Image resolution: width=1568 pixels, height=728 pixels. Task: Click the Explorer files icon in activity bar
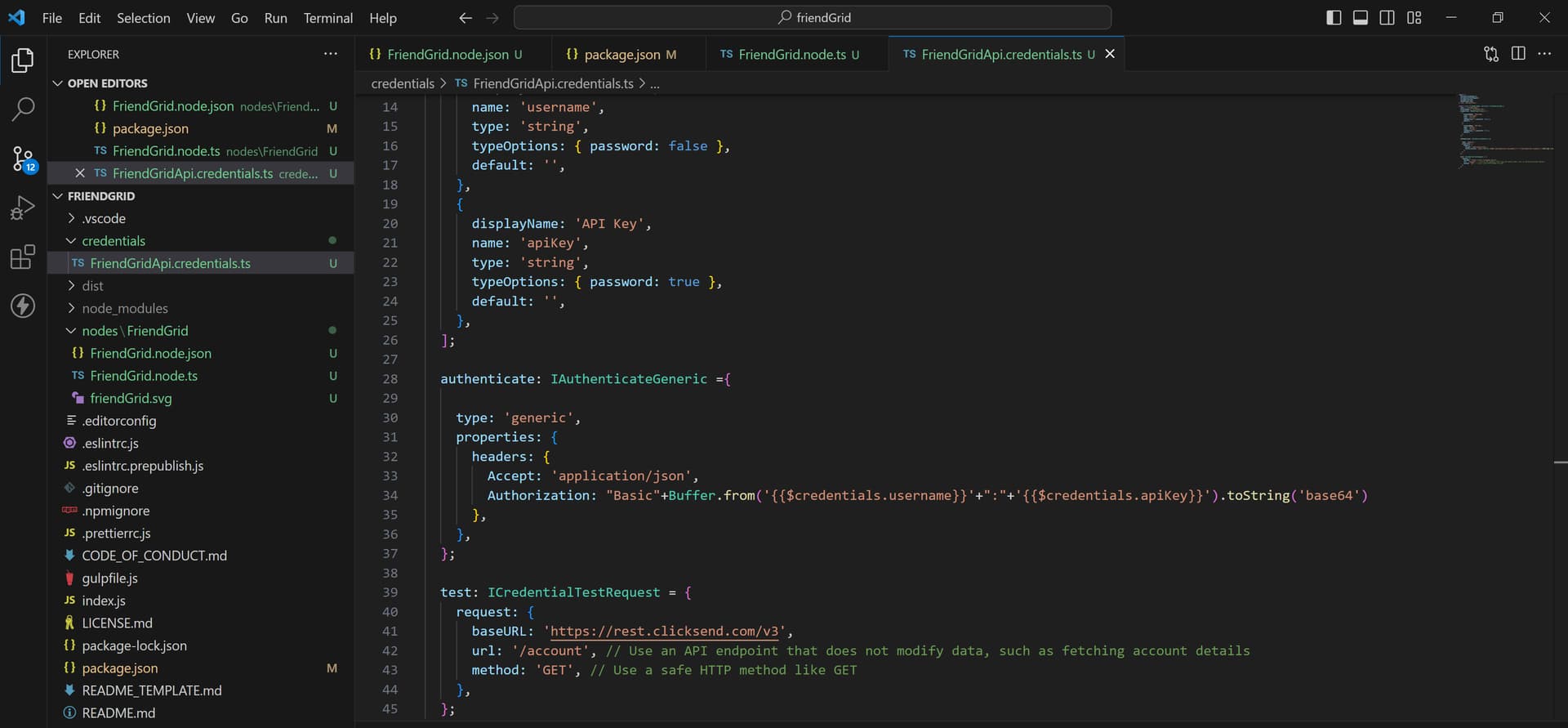23,60
